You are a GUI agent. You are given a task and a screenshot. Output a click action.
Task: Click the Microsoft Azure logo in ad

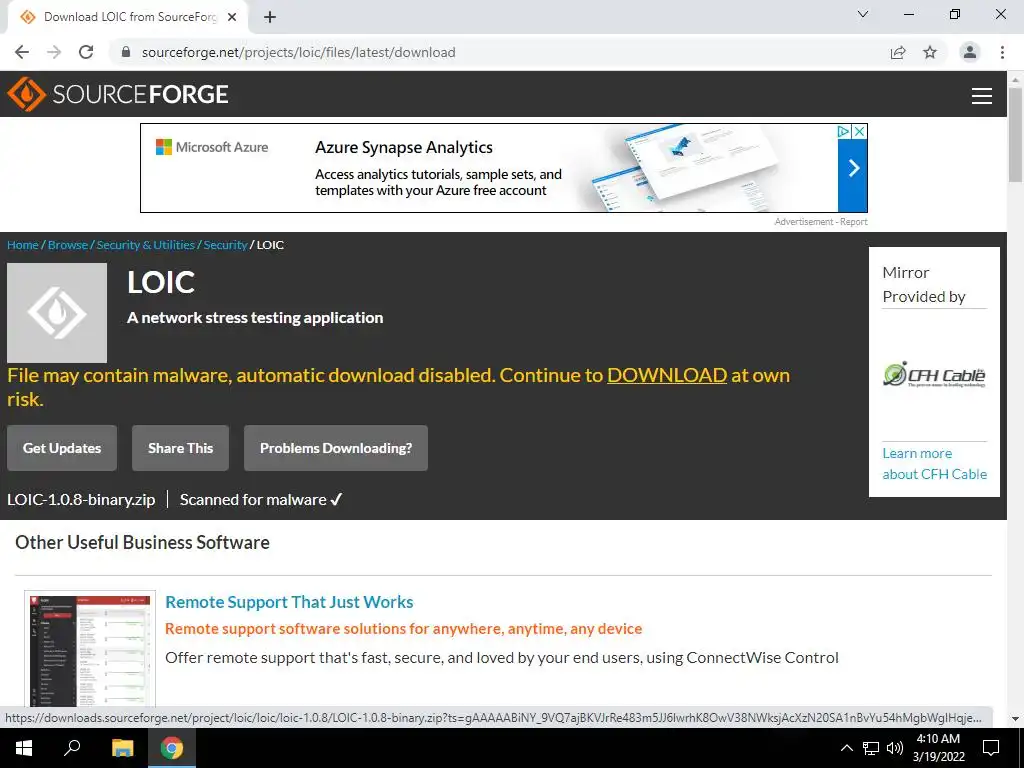[x=212, y=147]
